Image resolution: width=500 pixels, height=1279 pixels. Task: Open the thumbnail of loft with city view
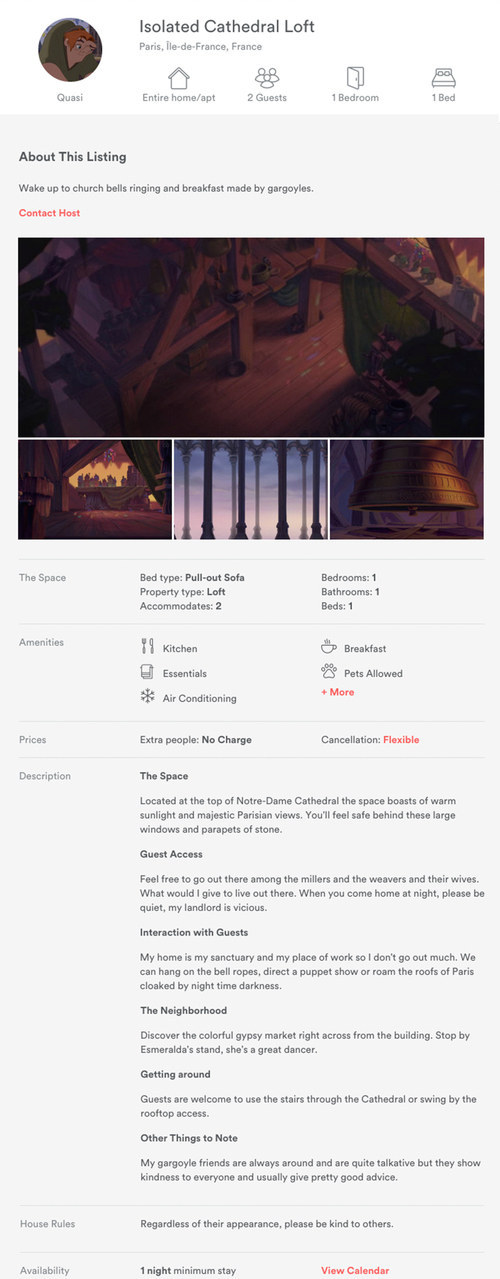click(x=95, y=490)
